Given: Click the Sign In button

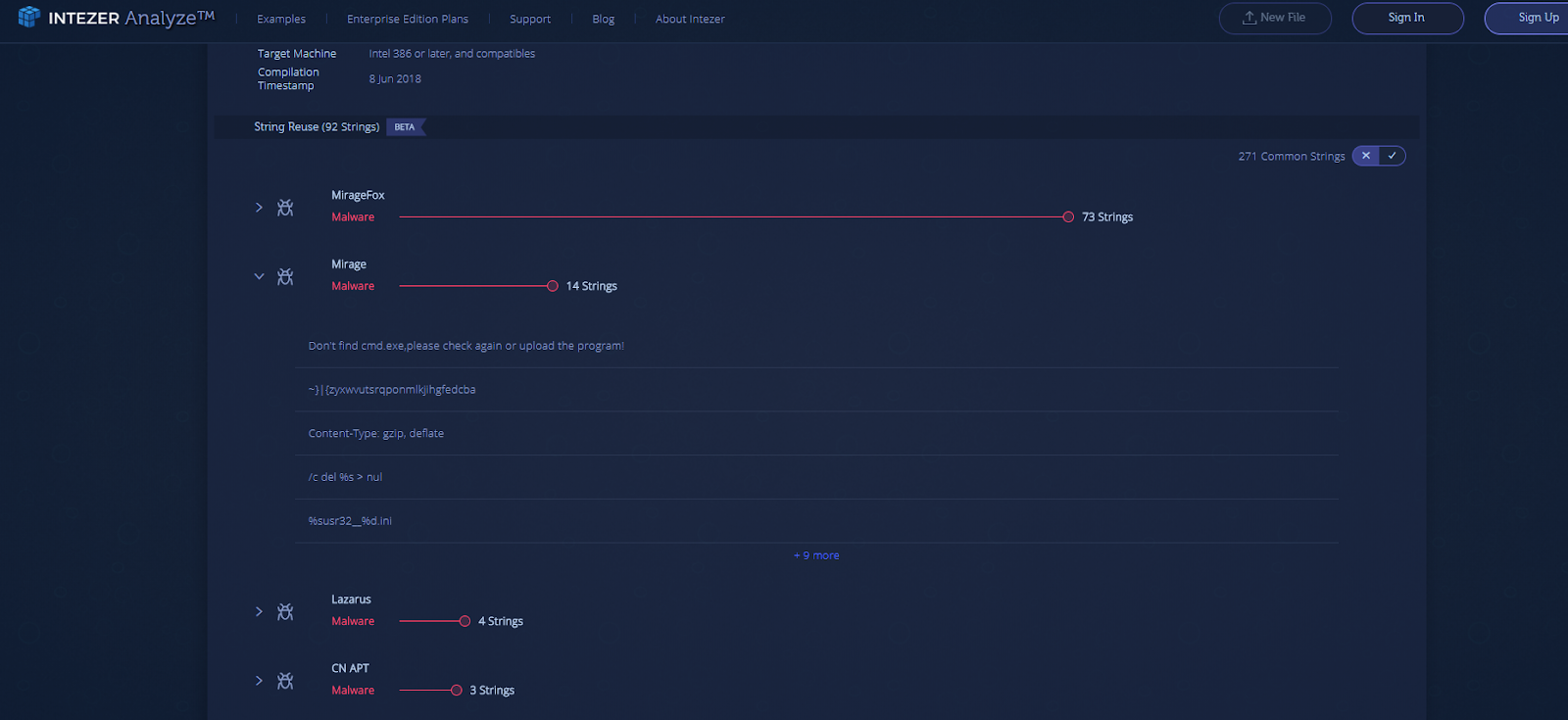Looking at the screenshot, I should coord(1407,18).
